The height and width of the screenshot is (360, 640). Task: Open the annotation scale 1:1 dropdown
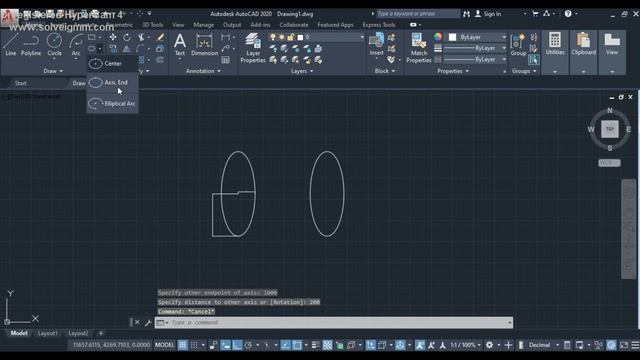pyautogui.click(x=466, y=345)
